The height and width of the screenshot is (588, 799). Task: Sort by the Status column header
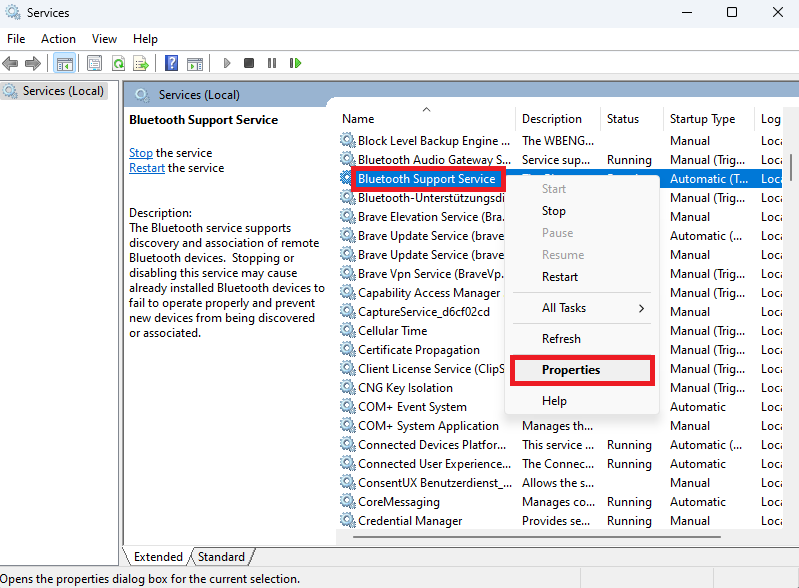pos(632,119)
